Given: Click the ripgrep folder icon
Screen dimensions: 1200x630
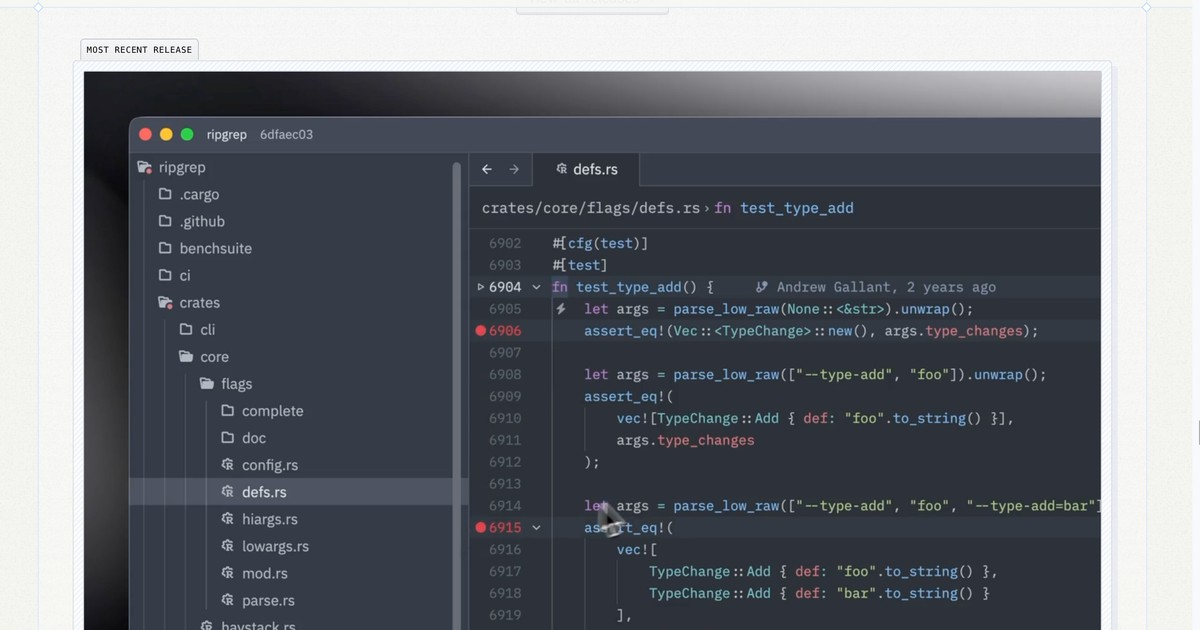Looking at the screenshot, I should point(145,167).
